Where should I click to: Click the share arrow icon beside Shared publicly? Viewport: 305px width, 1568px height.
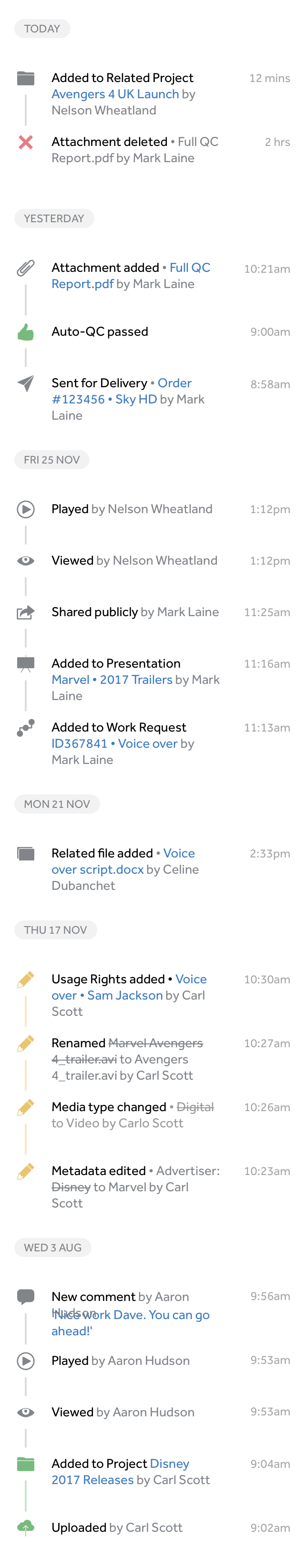(26, 612)
